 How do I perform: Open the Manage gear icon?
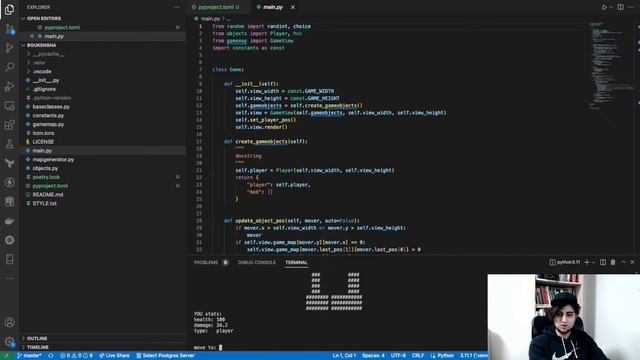pyautogui.click(x=9, y=342)
